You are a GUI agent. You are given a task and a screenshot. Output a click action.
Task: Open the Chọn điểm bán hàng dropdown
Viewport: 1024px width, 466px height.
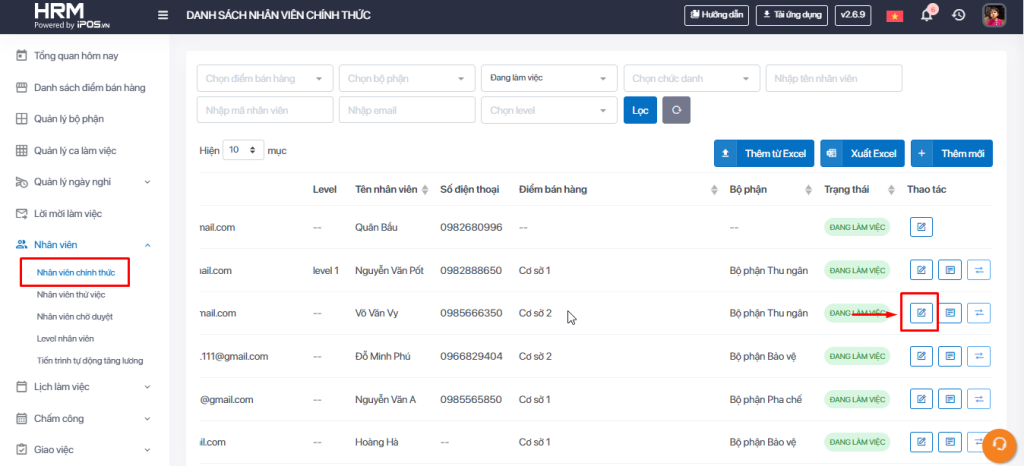(x=265, y=78)
